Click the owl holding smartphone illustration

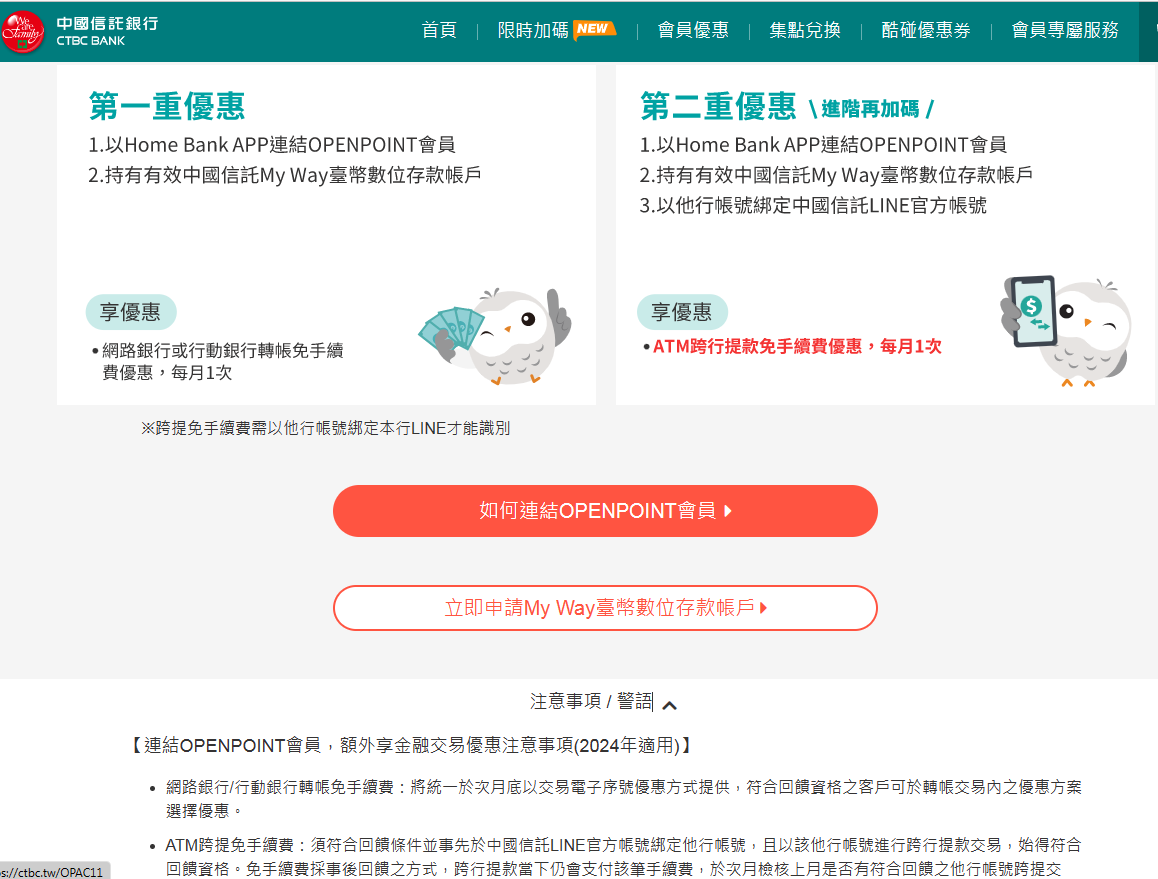tap(1066, 329)
